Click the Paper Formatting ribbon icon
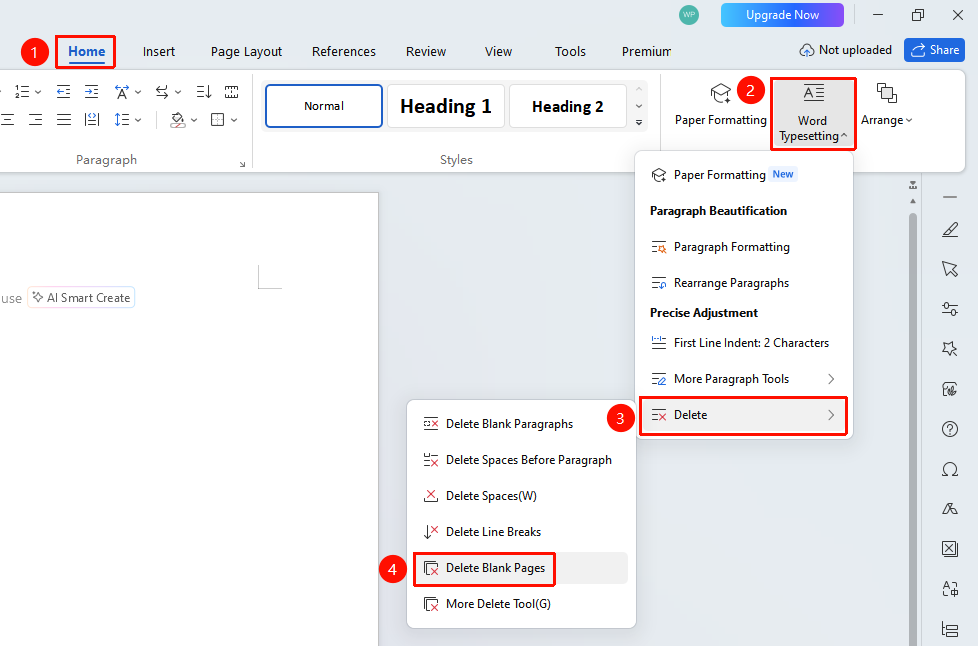978x646 pixels. coord(720,94)
